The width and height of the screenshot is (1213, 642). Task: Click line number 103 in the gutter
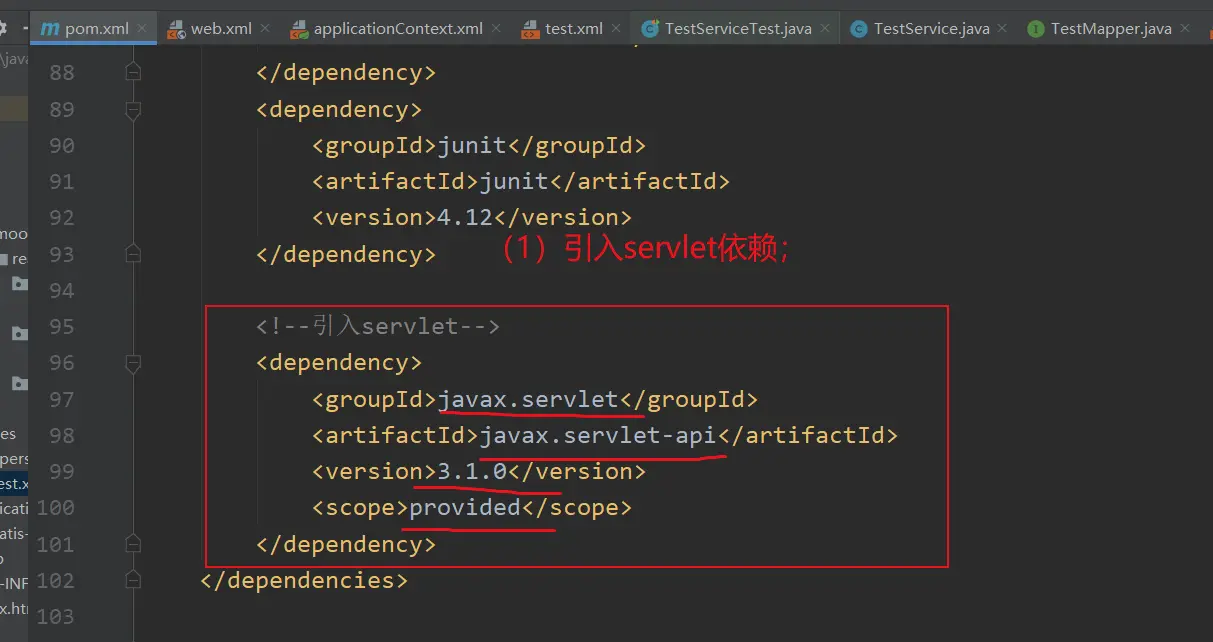[55, 616]
